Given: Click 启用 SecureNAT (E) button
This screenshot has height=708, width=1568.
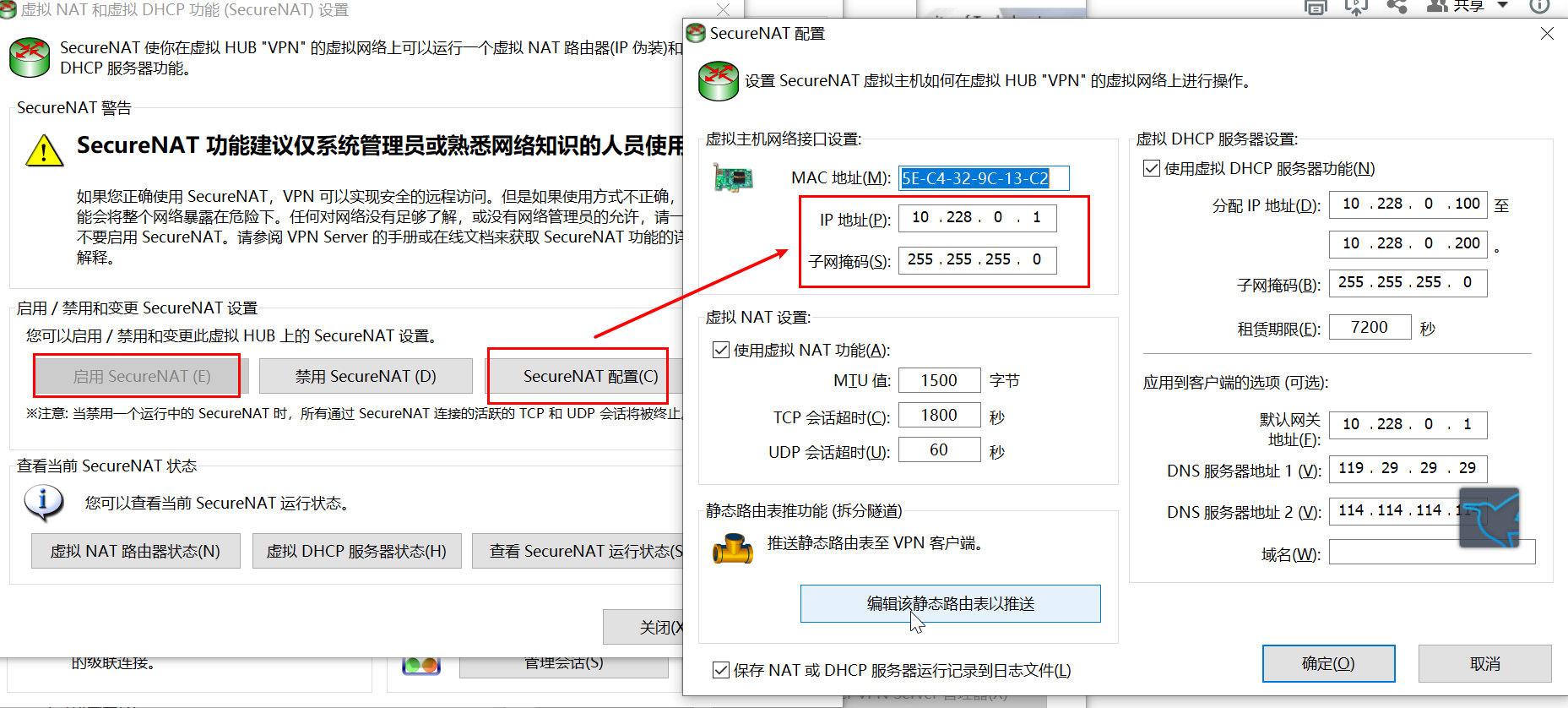Looking at the screenshot, I should pos(142,377).
